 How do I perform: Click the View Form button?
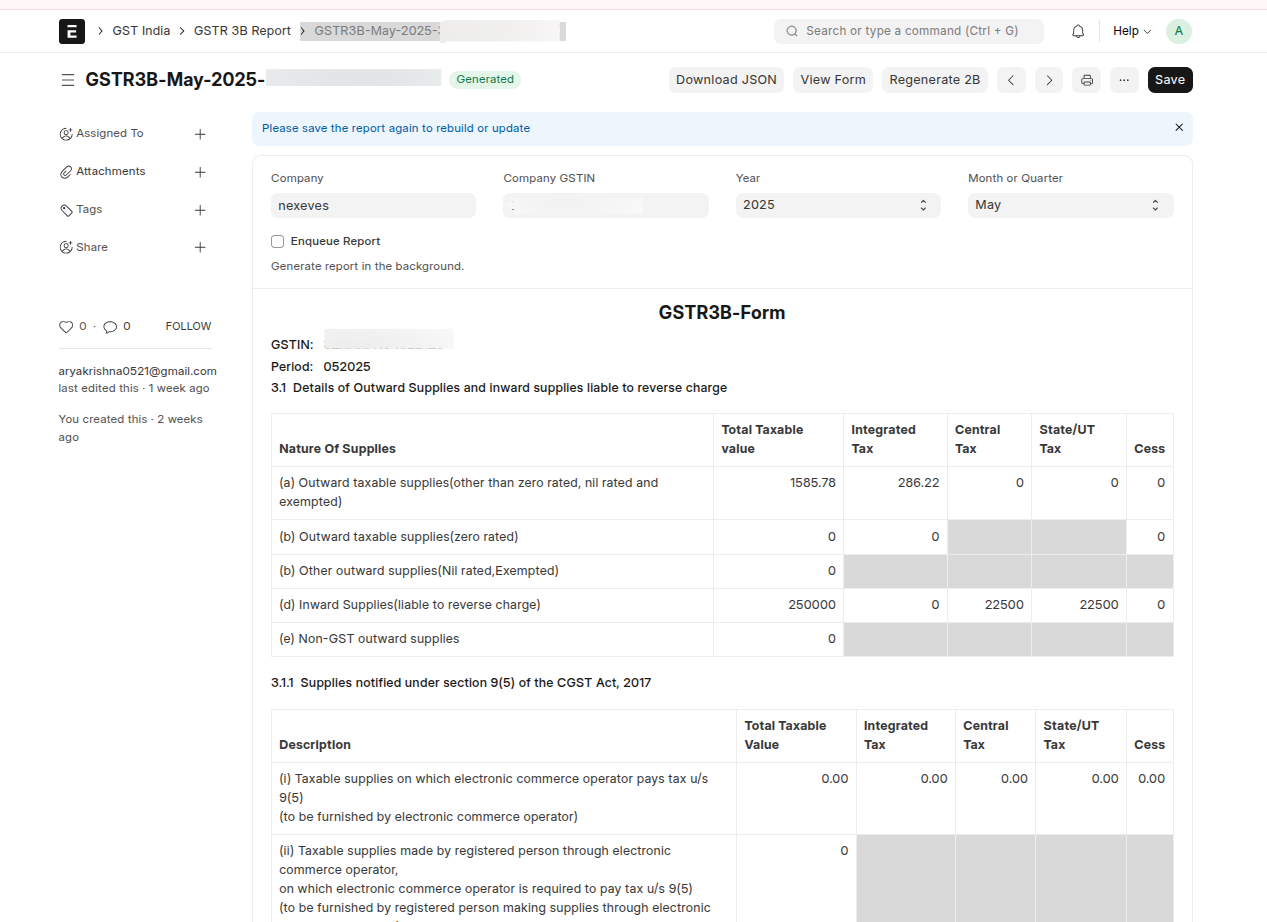coord(833,80)
